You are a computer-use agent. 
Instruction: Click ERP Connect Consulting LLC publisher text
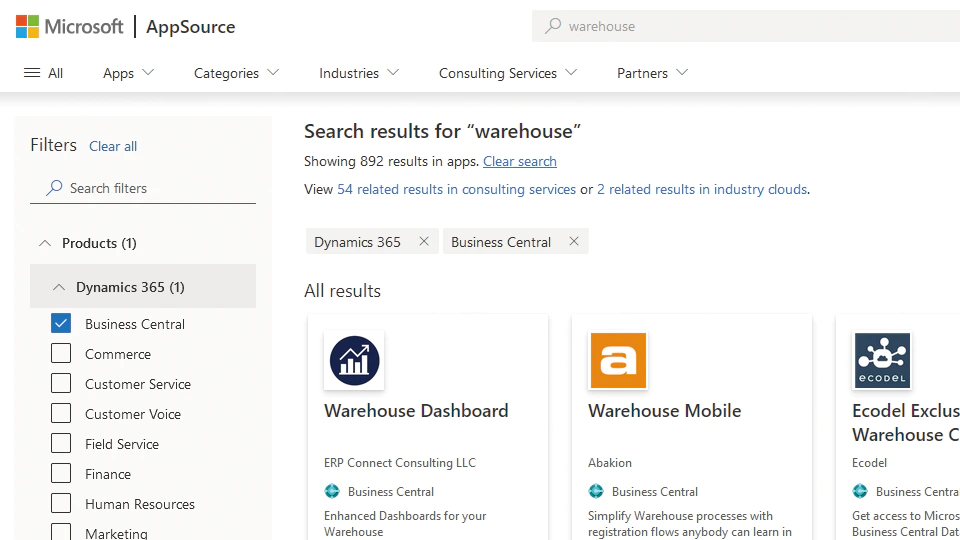[x=400, y=463]
